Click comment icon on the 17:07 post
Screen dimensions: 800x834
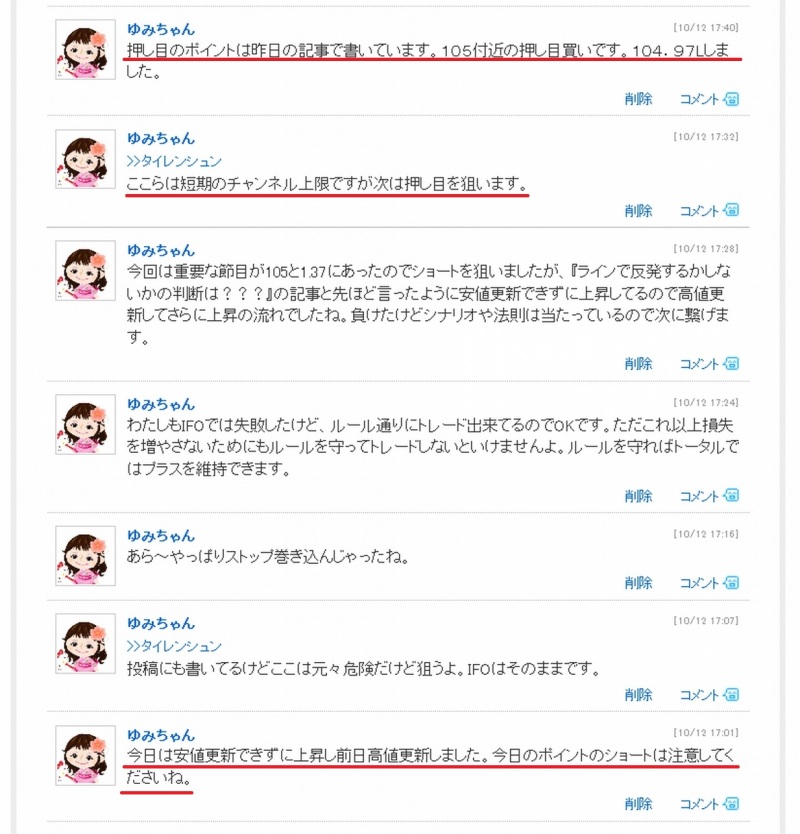pos(731,695)
